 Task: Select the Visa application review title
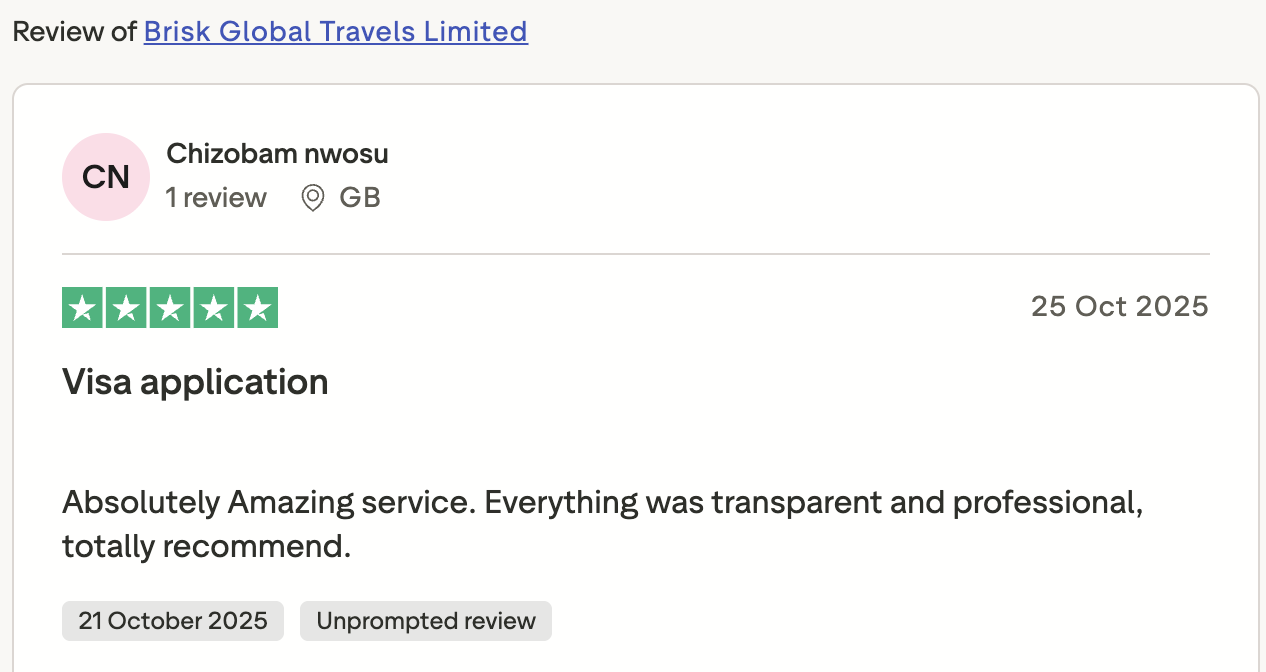(195, 381)
